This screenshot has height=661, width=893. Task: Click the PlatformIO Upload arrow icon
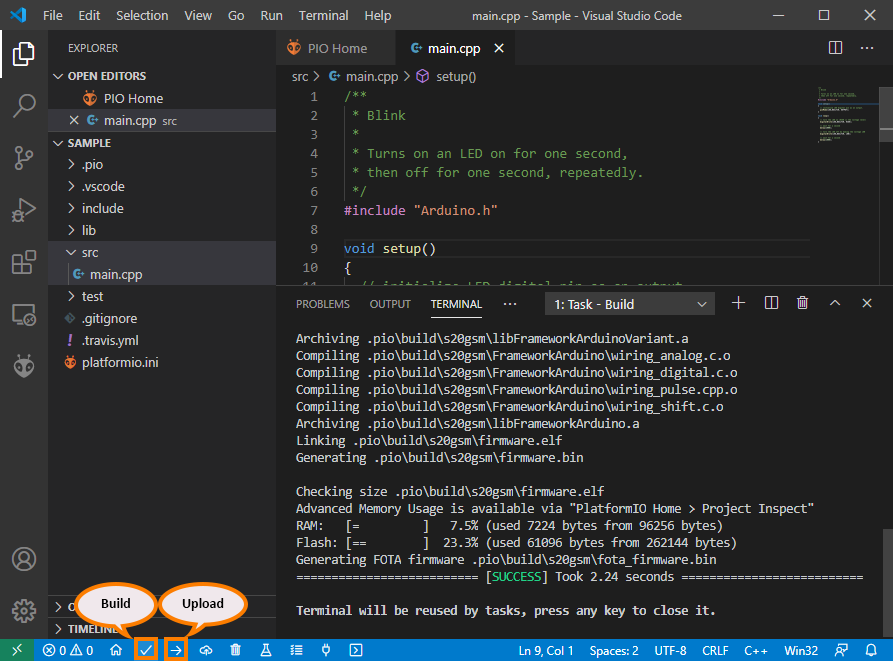(x=176, y=650)
